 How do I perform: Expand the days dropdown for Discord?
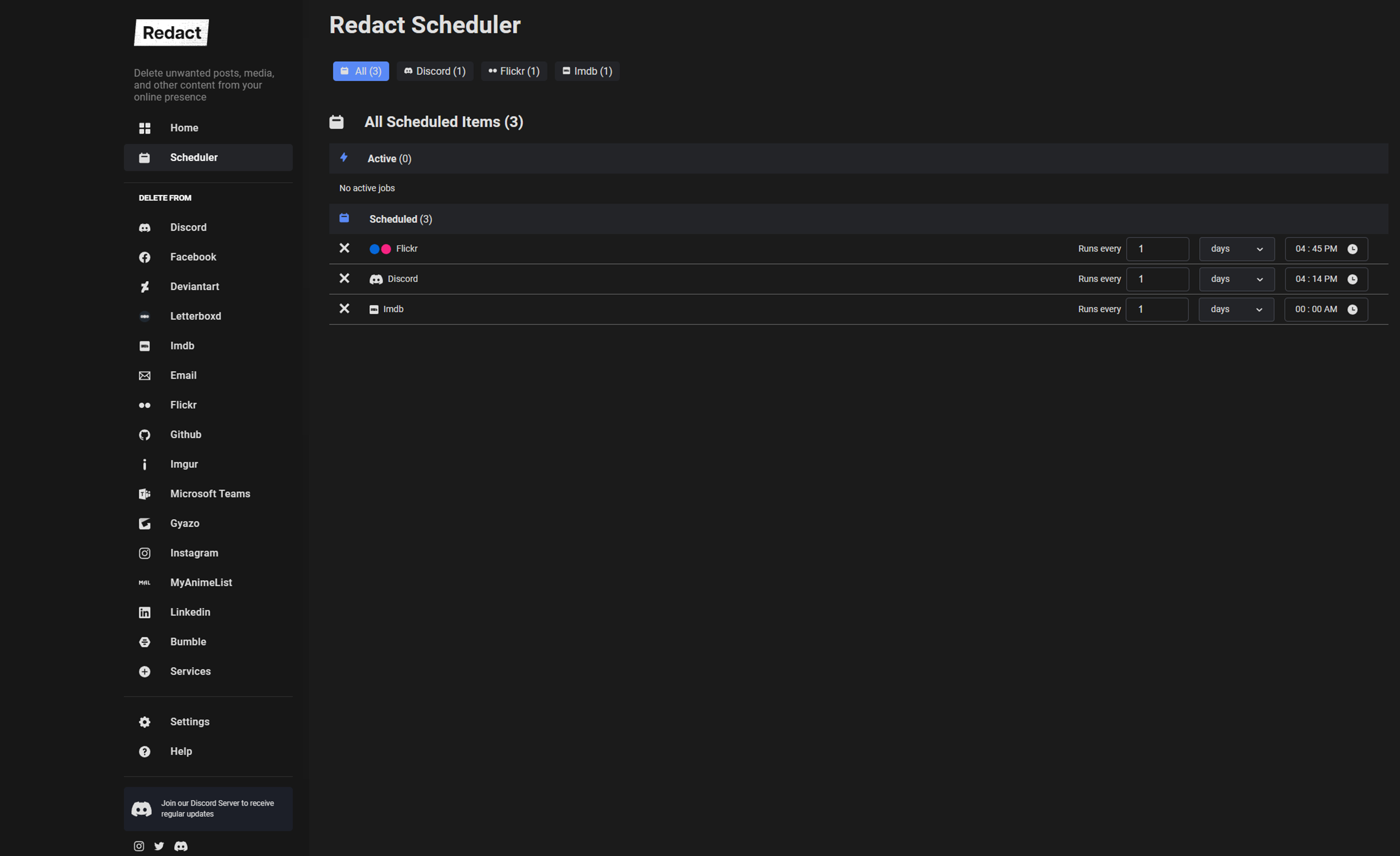pos(1236,279)
